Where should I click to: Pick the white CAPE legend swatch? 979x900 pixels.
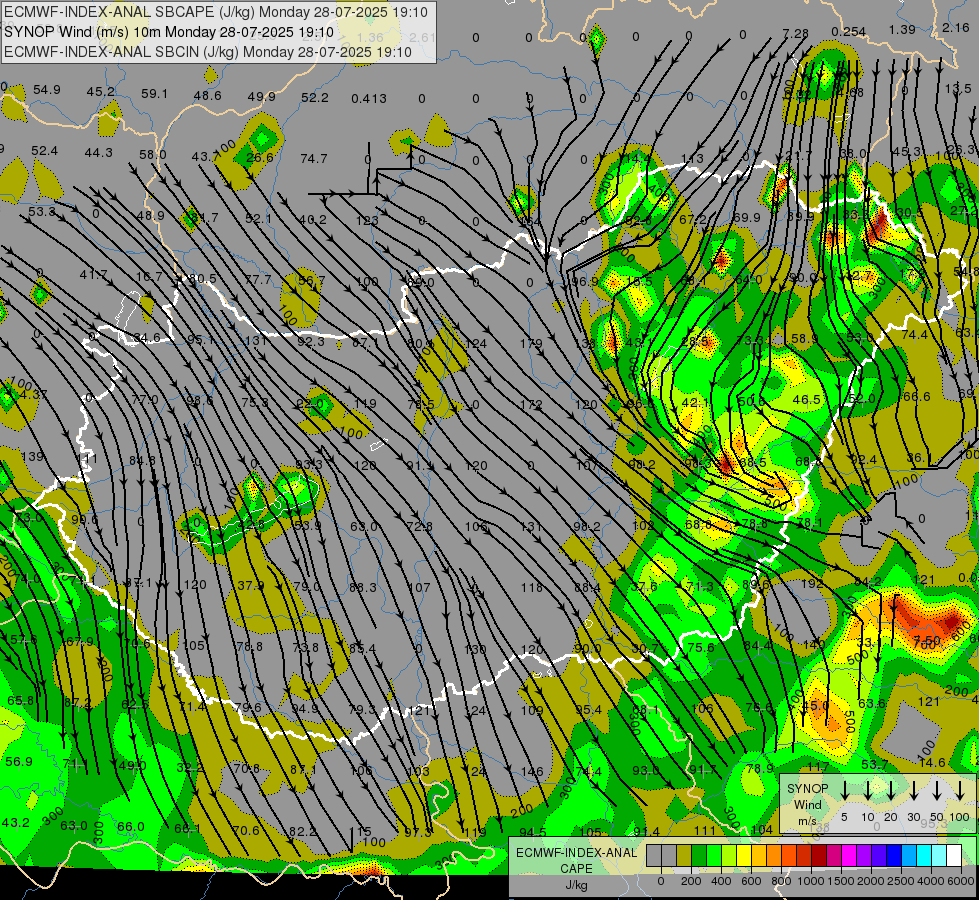[954, 855]
